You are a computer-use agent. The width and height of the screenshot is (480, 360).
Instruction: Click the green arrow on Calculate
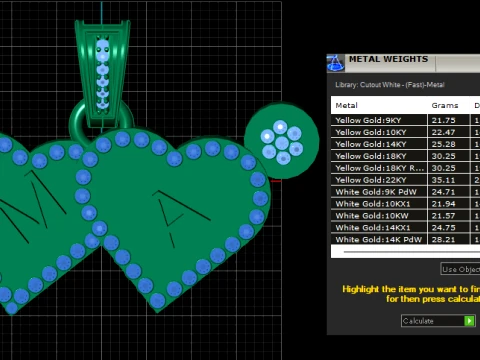click(x=469, y=321)
